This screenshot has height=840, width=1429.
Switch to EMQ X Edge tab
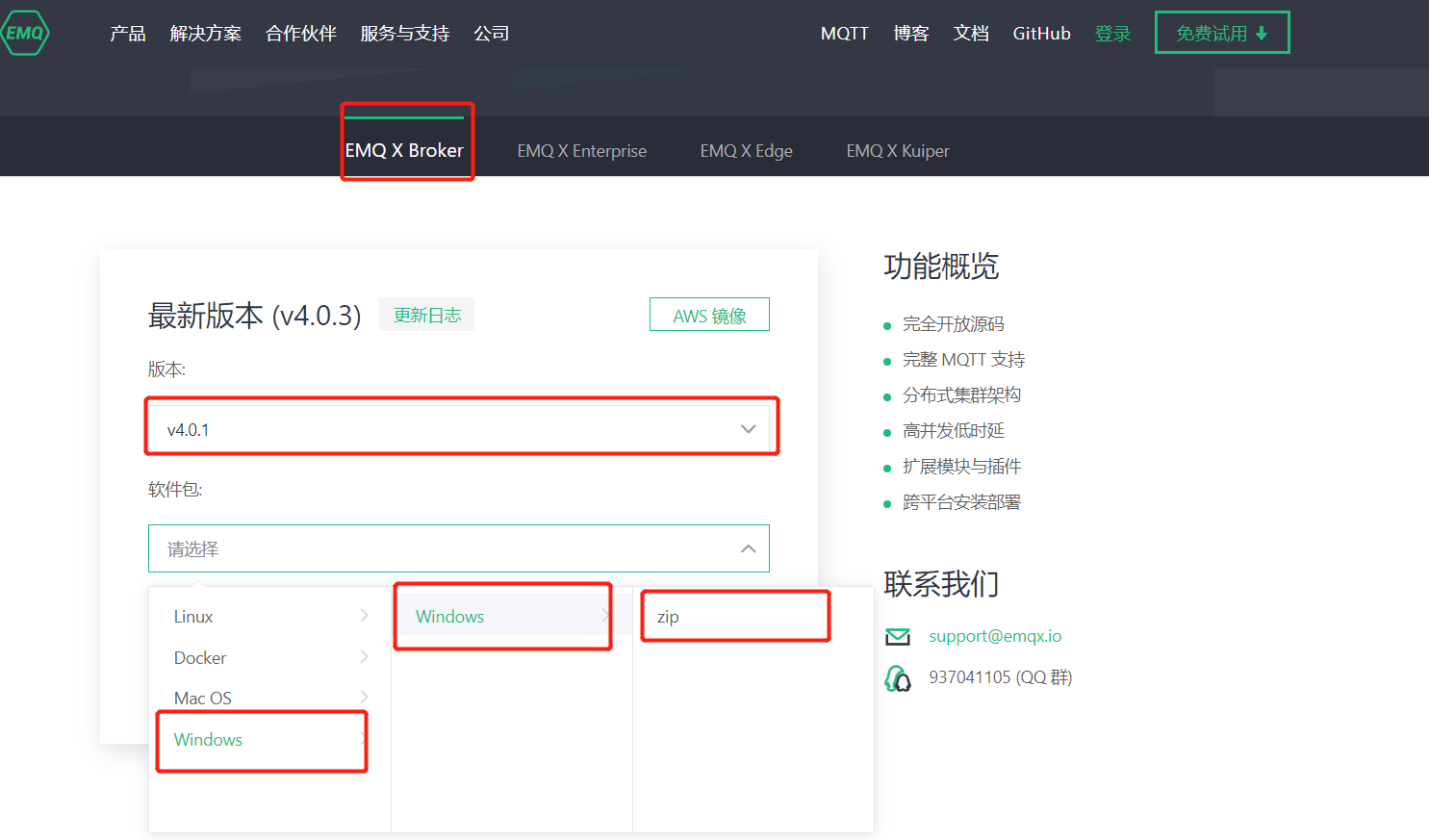(x=747, y=151)
